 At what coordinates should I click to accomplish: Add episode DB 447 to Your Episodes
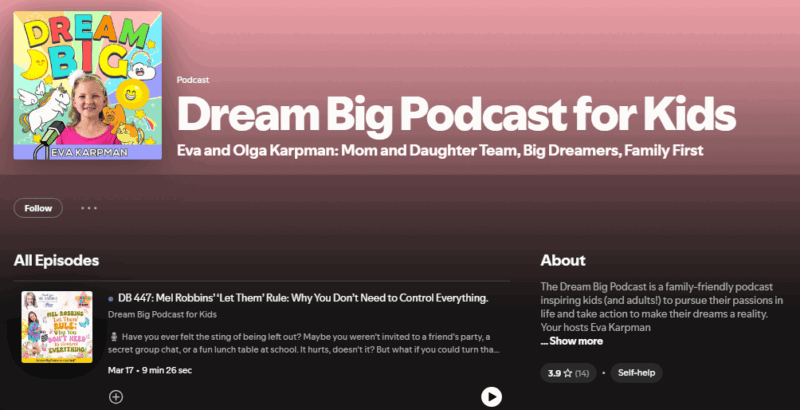(x=116, y=397)
